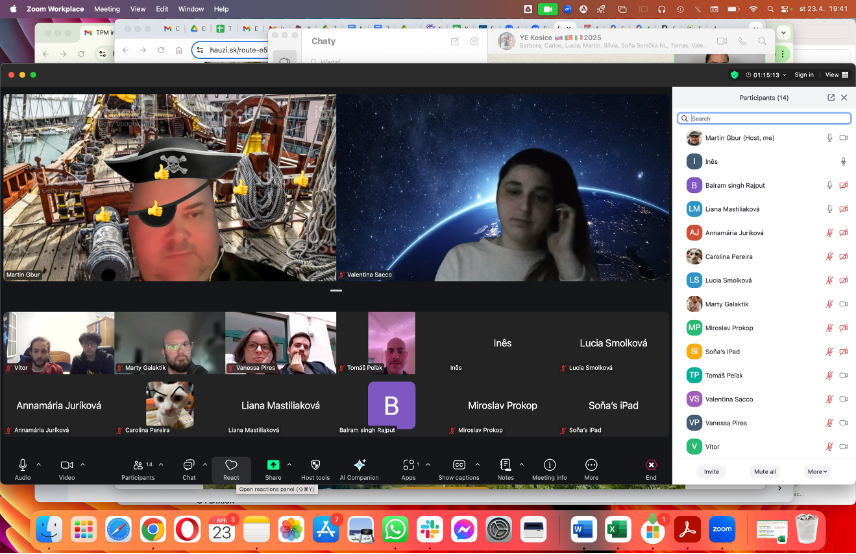The height and width of the screenshot is (554, 856).
Task: Select Valentina Sacco's video tile
Action: (x=503, y=187)
